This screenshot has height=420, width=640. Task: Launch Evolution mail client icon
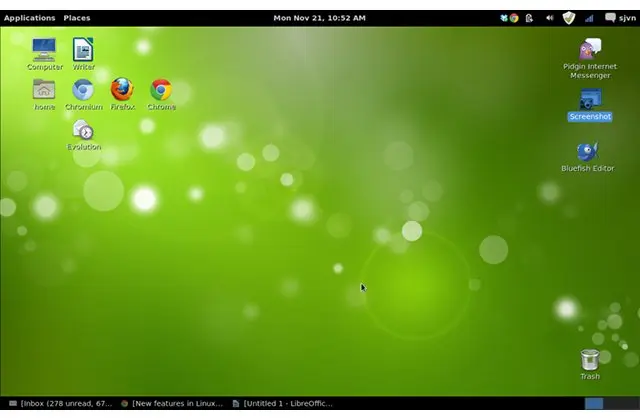83,131
